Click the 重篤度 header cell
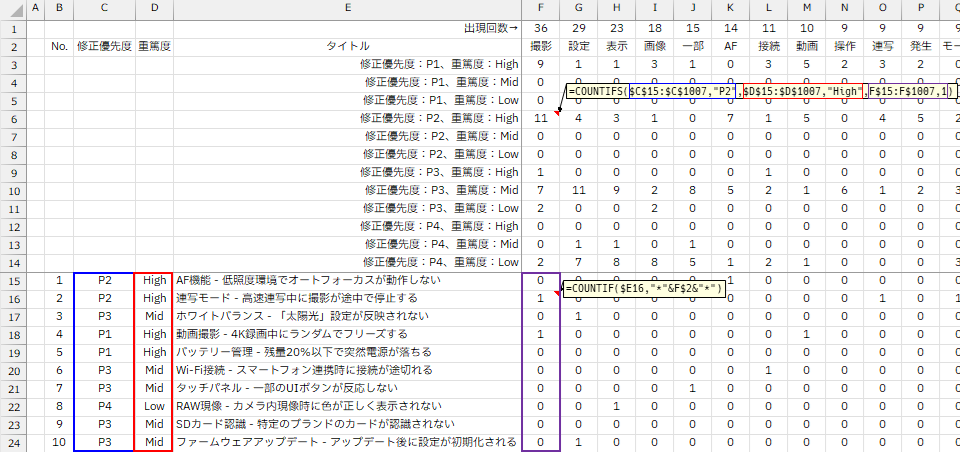This screenshot has height=452, width=960. point(154,47)
